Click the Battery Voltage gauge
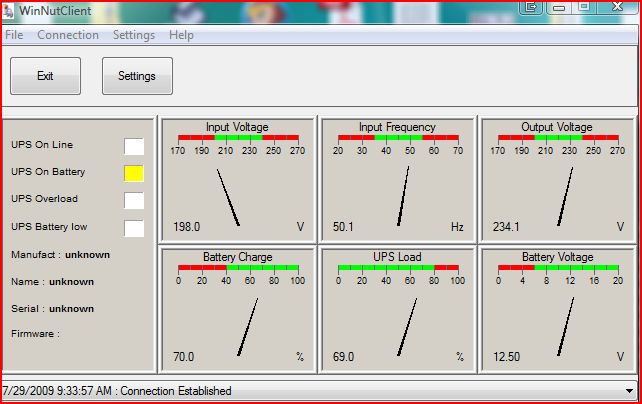The height and width of the screenshot is (404, 642). click(557, 308)
